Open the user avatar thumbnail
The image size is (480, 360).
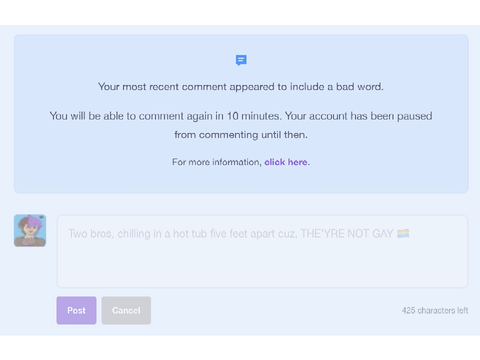pyautogui.click(x=30, y=231)
